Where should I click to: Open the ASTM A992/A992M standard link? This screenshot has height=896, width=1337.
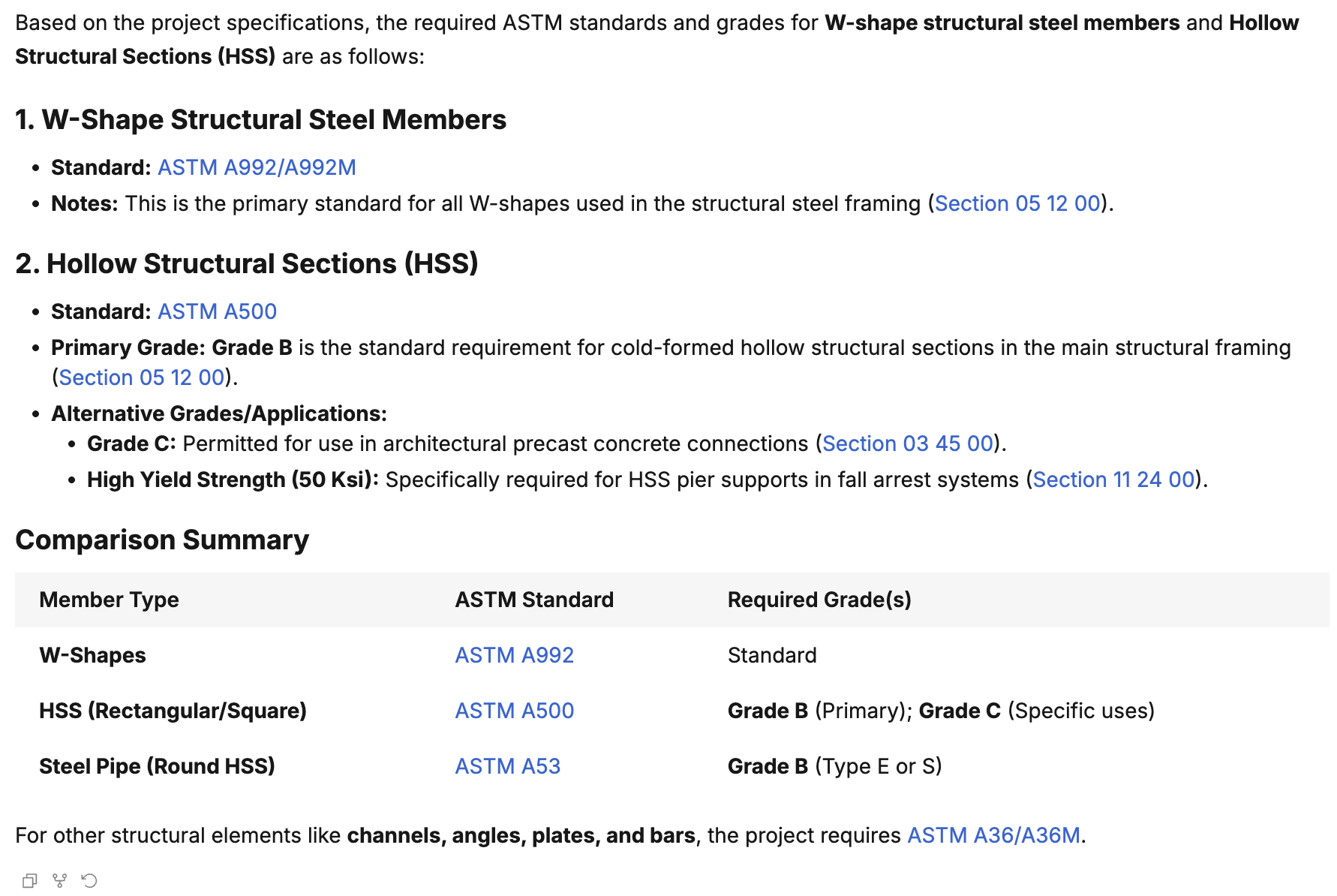point(257,167)
